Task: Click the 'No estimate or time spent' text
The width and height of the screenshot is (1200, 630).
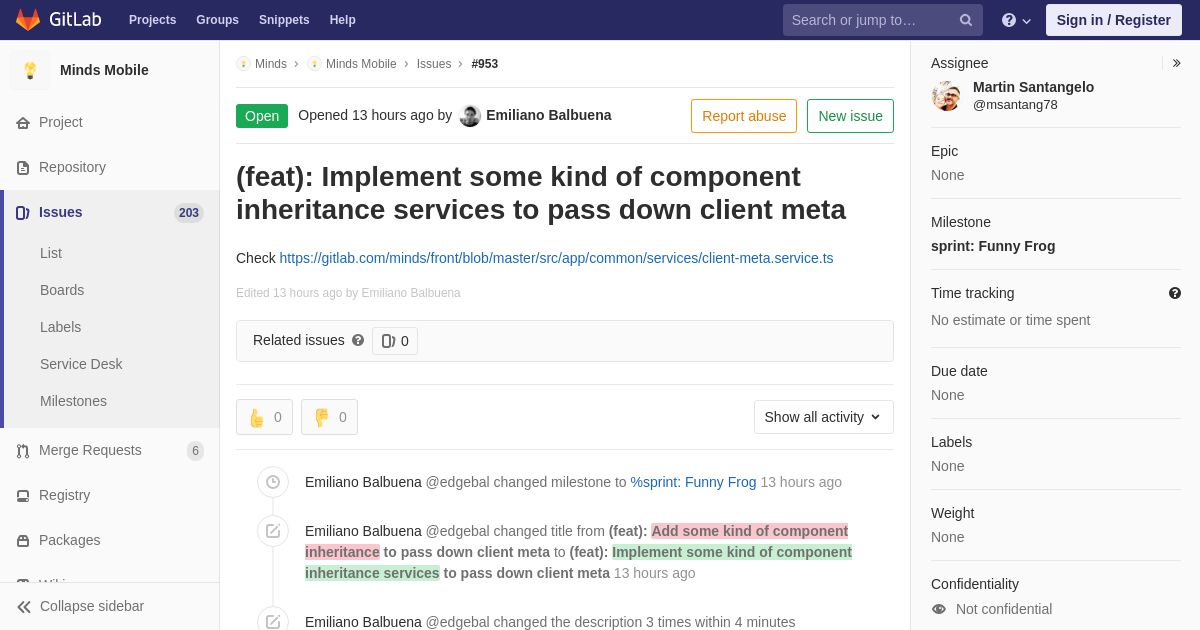Action: (x=1011, y=320)
